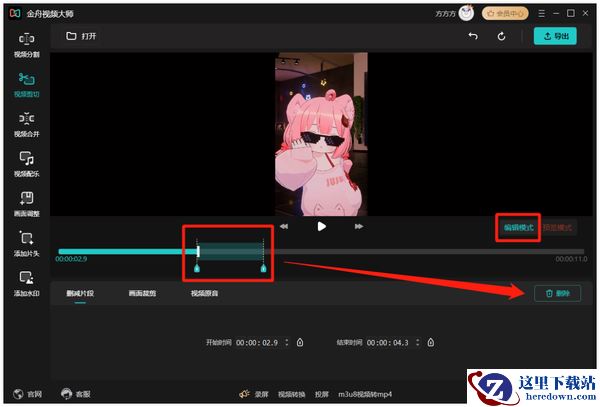Select the 删减片段 tab
The image size is (600, 407).
(80, 293)
